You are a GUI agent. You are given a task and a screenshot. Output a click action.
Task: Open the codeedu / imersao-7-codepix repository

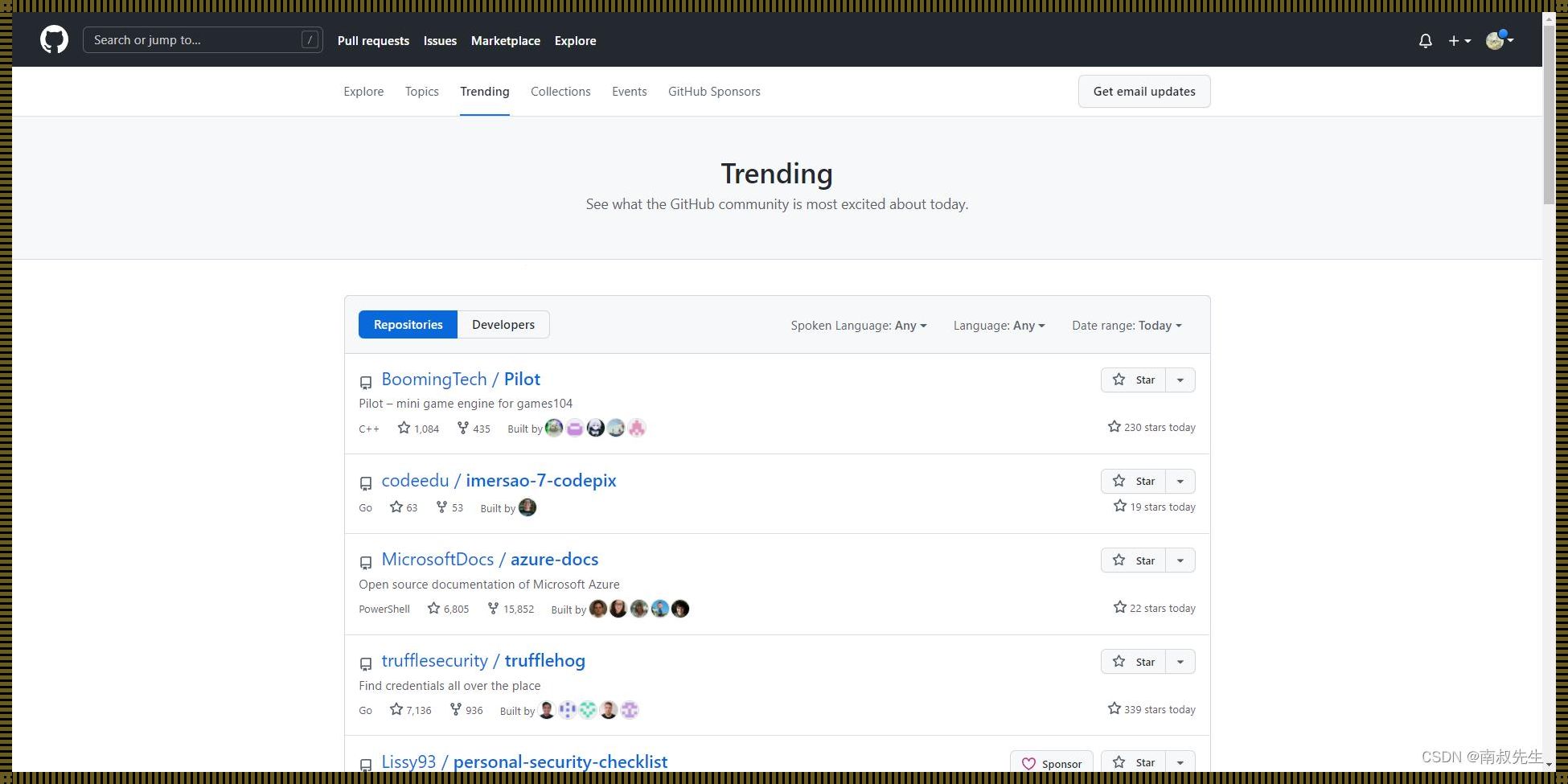click(x=499, y=481)
